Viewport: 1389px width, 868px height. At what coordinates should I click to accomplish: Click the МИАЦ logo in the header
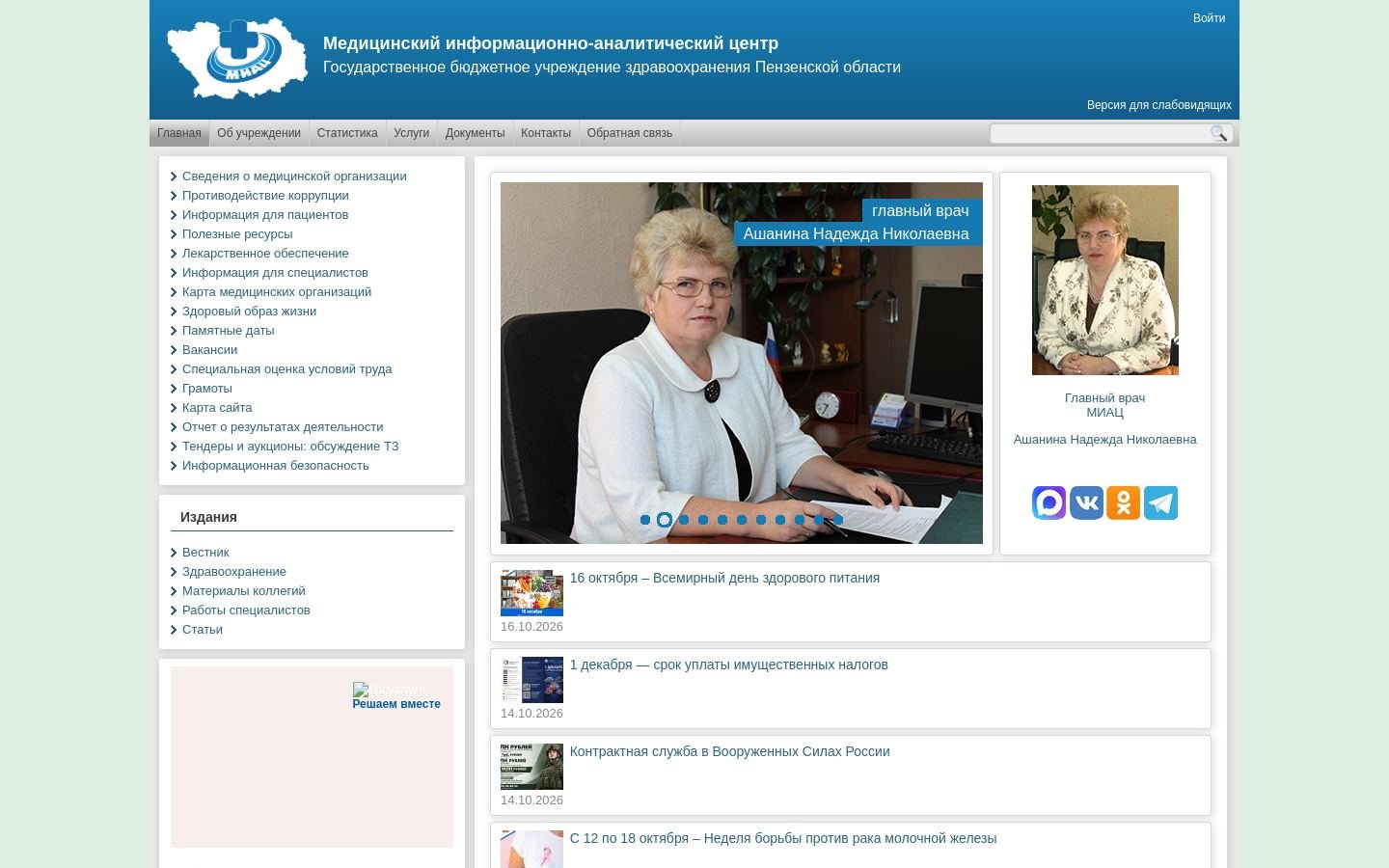pos(237,59)
